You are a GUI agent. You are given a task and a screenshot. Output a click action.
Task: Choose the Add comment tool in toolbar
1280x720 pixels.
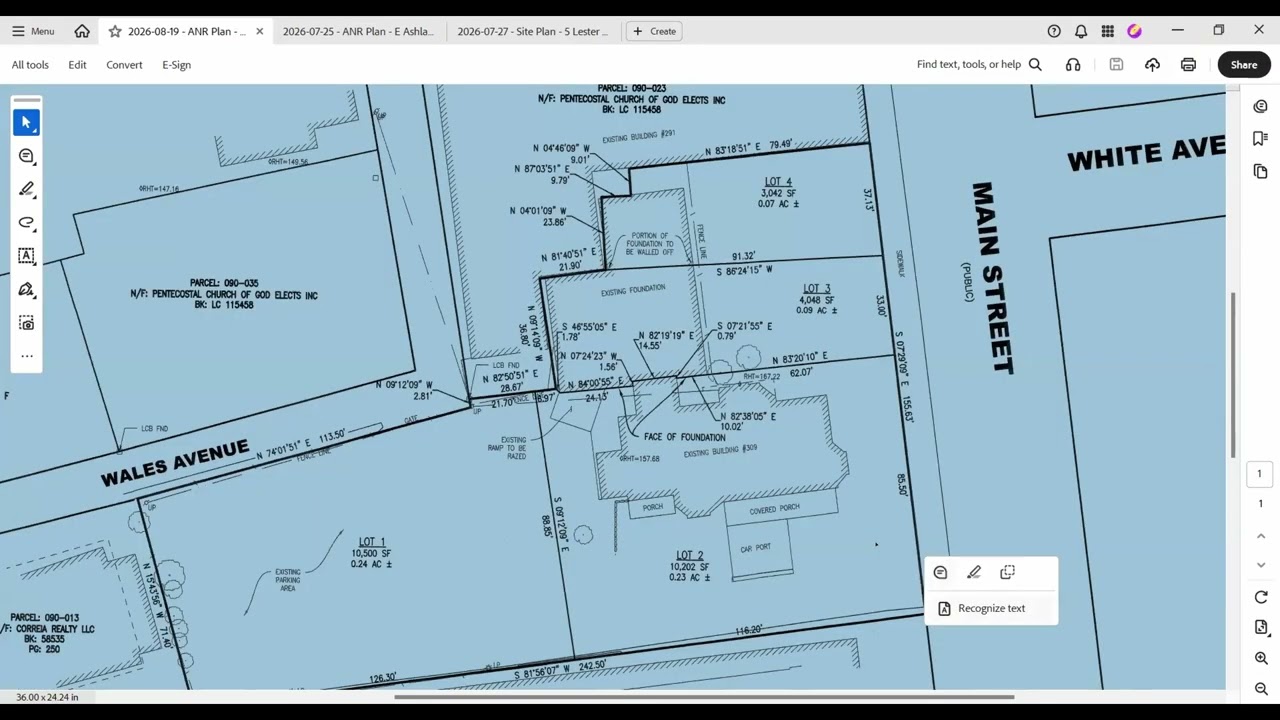[26, 156]
